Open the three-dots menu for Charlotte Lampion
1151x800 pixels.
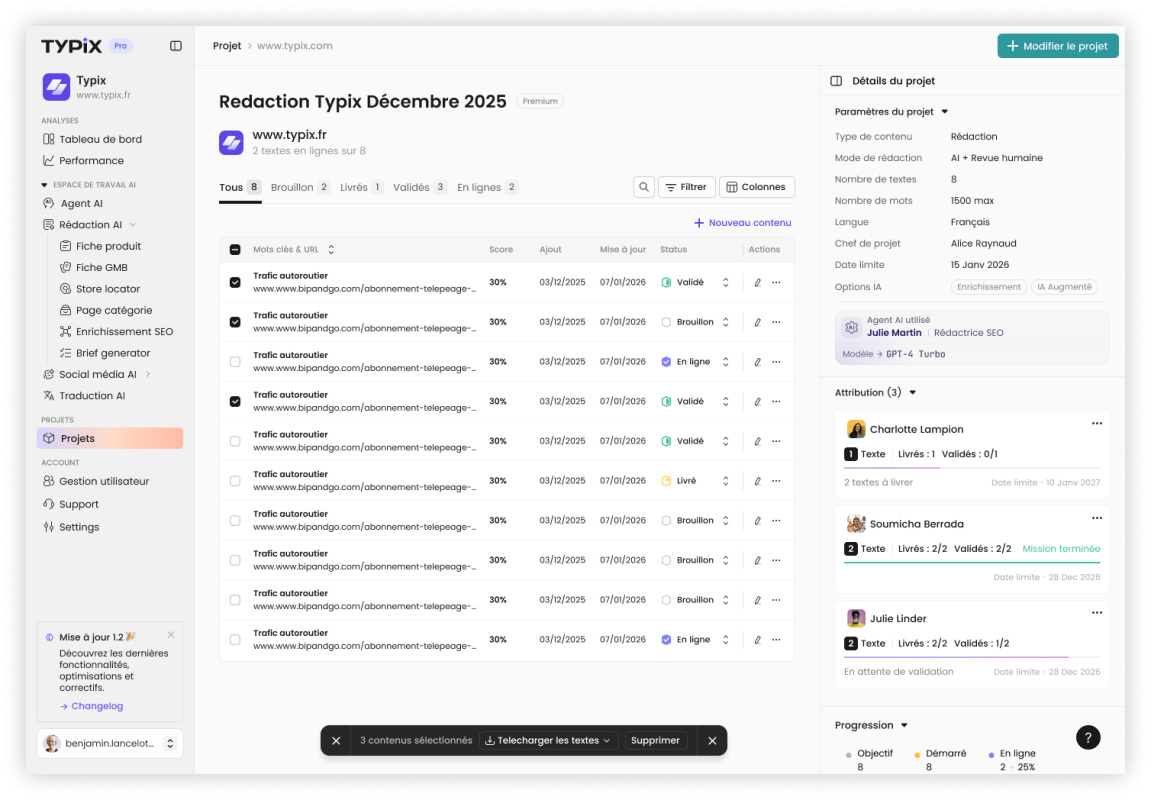point(1096,424)
